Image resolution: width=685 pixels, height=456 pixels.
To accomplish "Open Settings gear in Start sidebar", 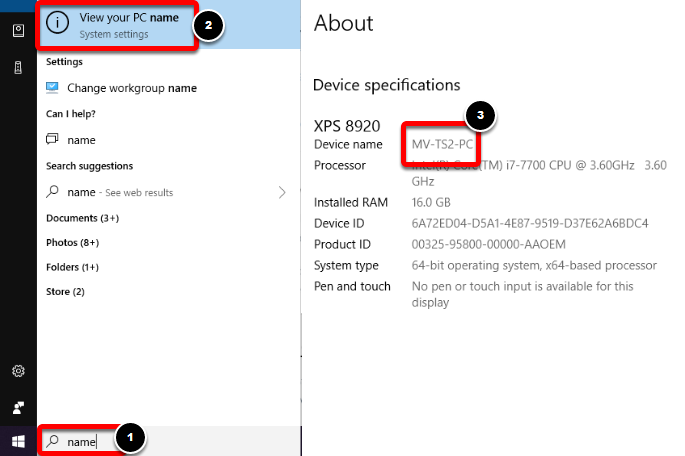I will pyautogui.click(x=18, y=371).
